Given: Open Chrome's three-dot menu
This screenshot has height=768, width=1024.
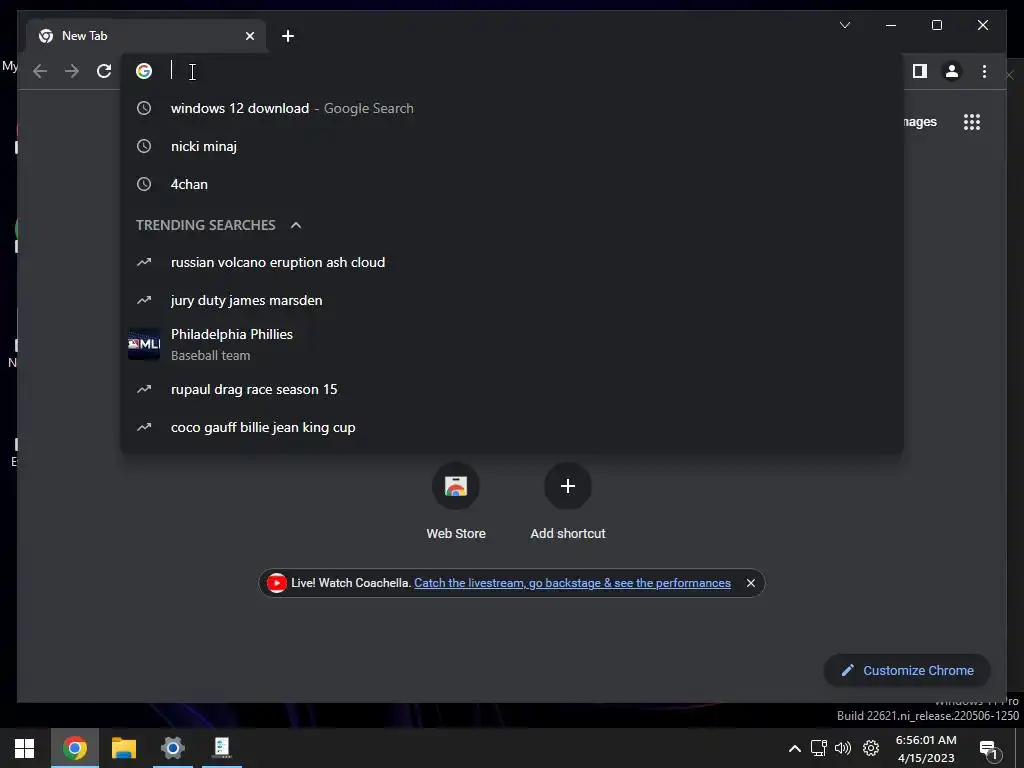Looking at the screenshot, I should coord(984,71).
